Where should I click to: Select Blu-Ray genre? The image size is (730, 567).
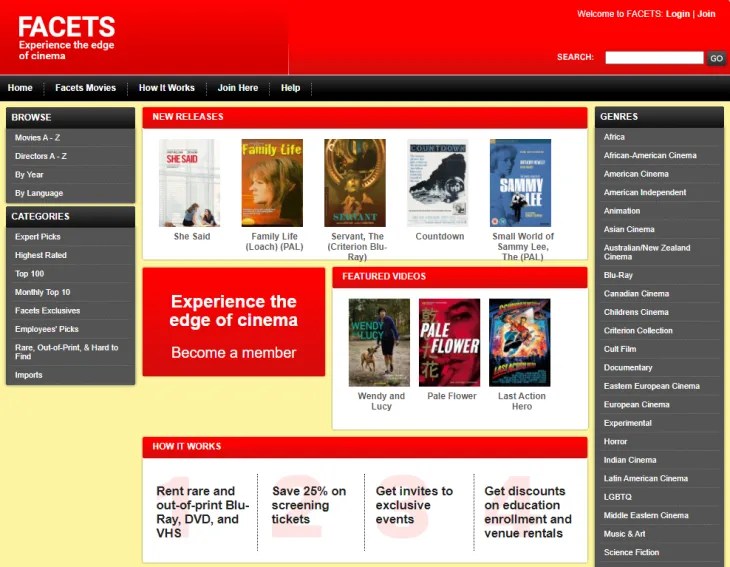click(x=618, y=275)
